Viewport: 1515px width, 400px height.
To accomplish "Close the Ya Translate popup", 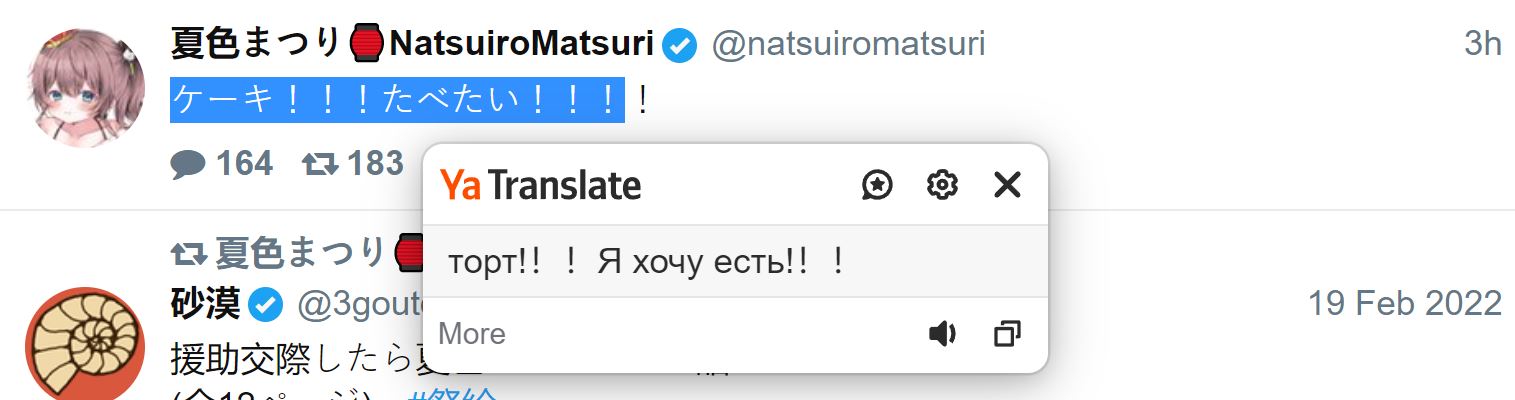I will 1007,185.
